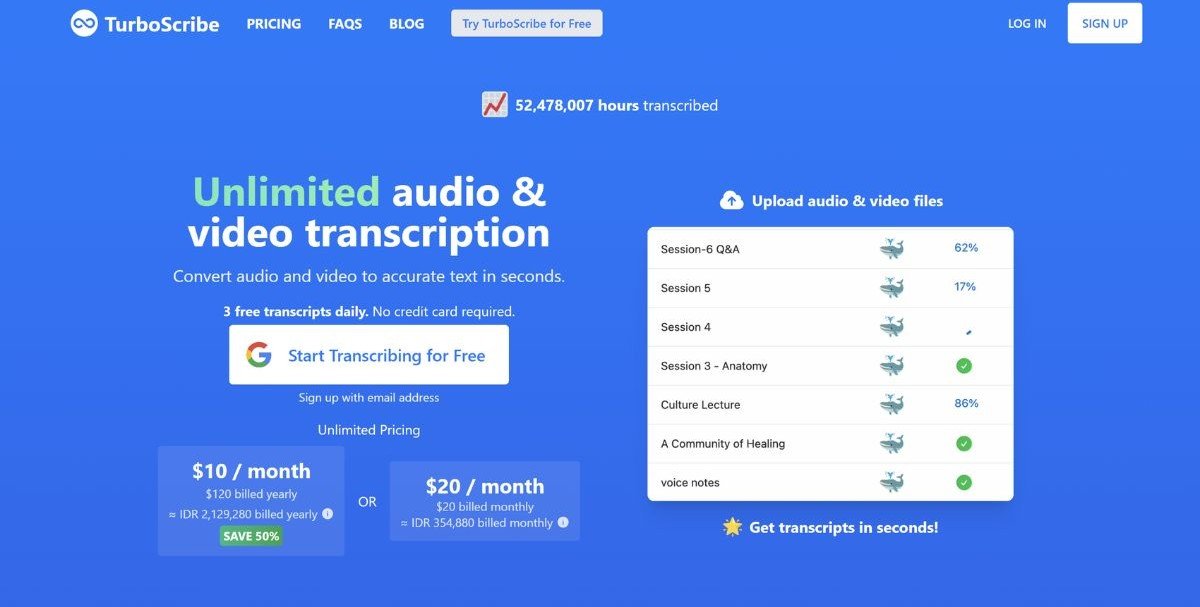1200x607 pixels.
Task: Click the TurboScribe brand name
Action: tap(162, 24)
